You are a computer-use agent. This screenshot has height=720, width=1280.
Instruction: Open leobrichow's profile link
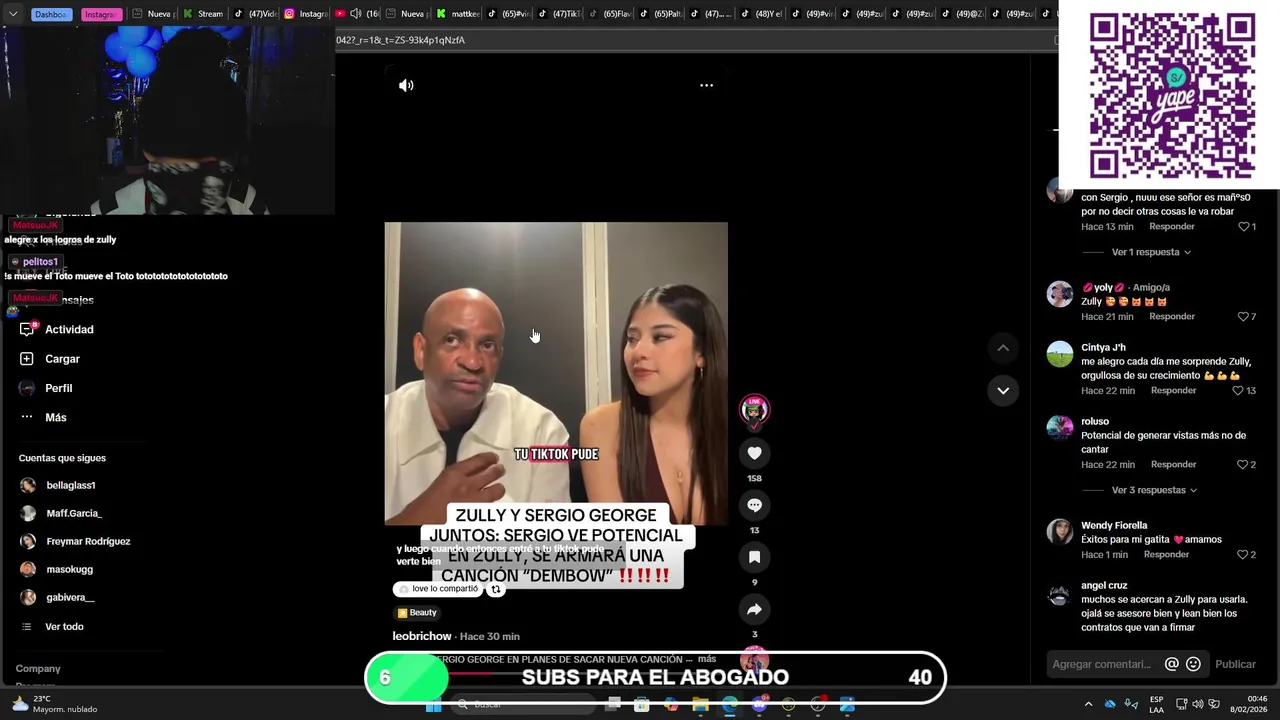422,636
